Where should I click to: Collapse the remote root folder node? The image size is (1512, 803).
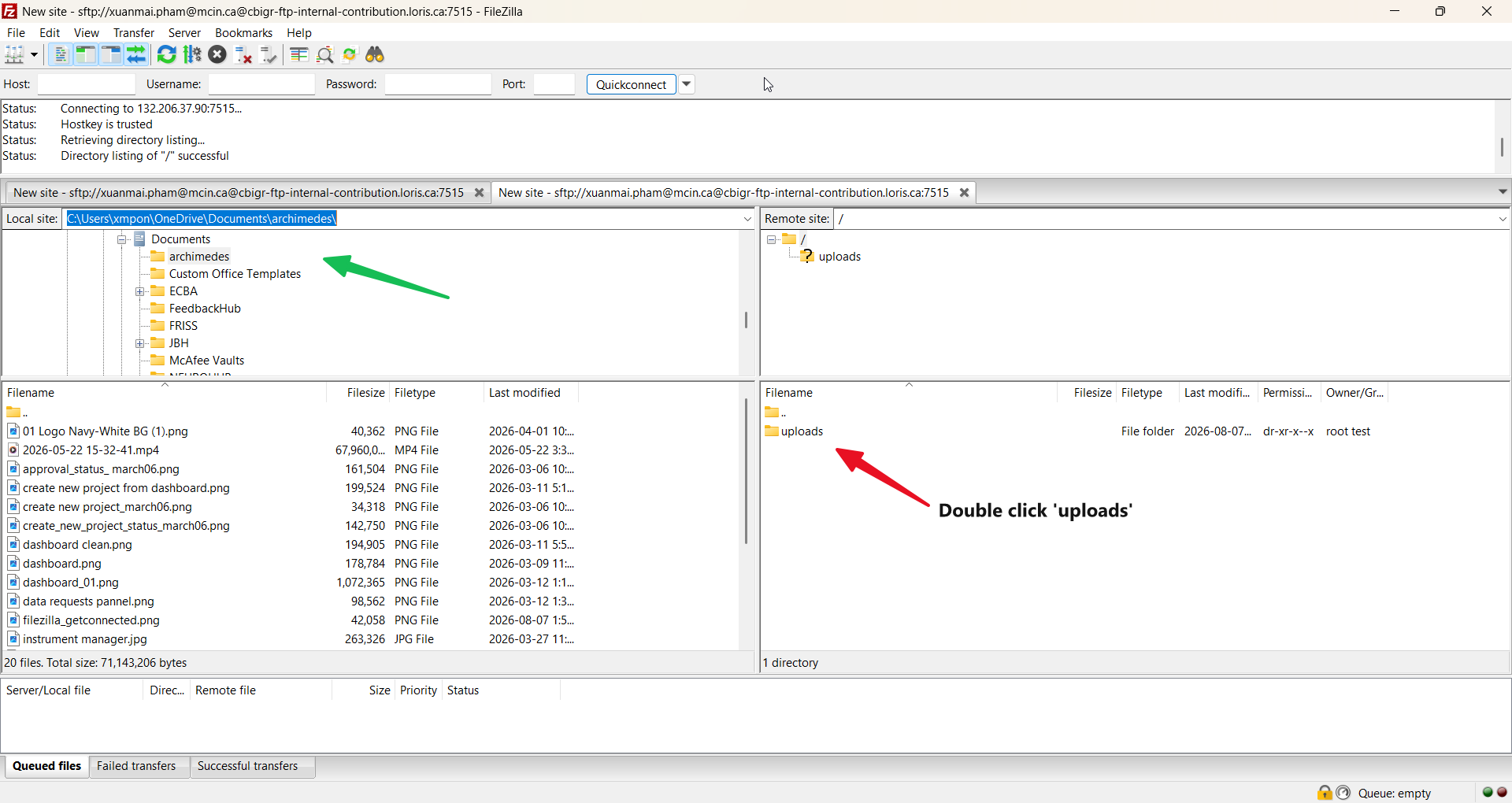tap(772, 239)
